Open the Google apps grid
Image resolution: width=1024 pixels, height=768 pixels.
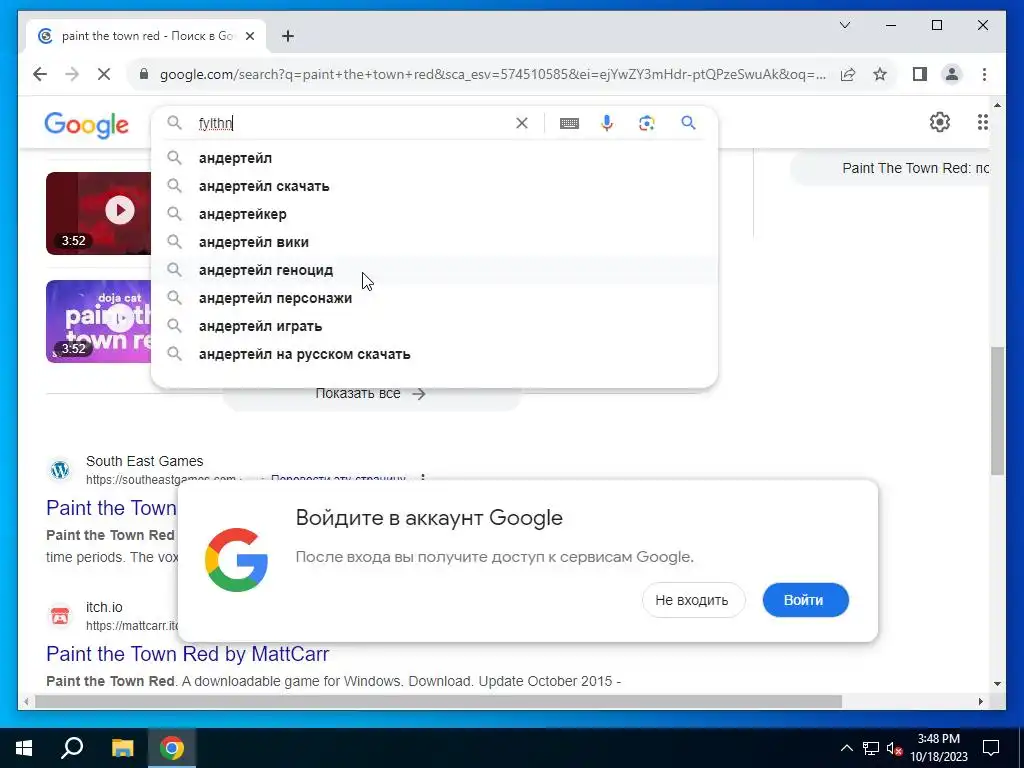click(982, 122)
